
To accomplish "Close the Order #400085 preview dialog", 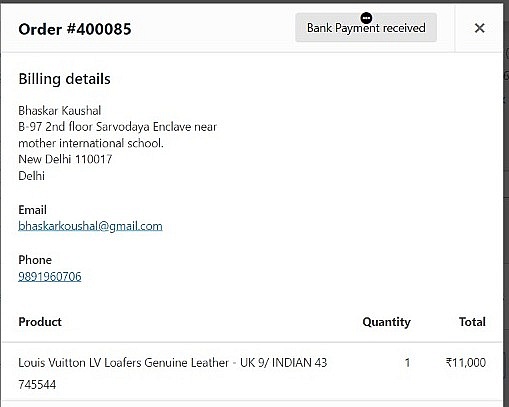I will pos(479,28).
